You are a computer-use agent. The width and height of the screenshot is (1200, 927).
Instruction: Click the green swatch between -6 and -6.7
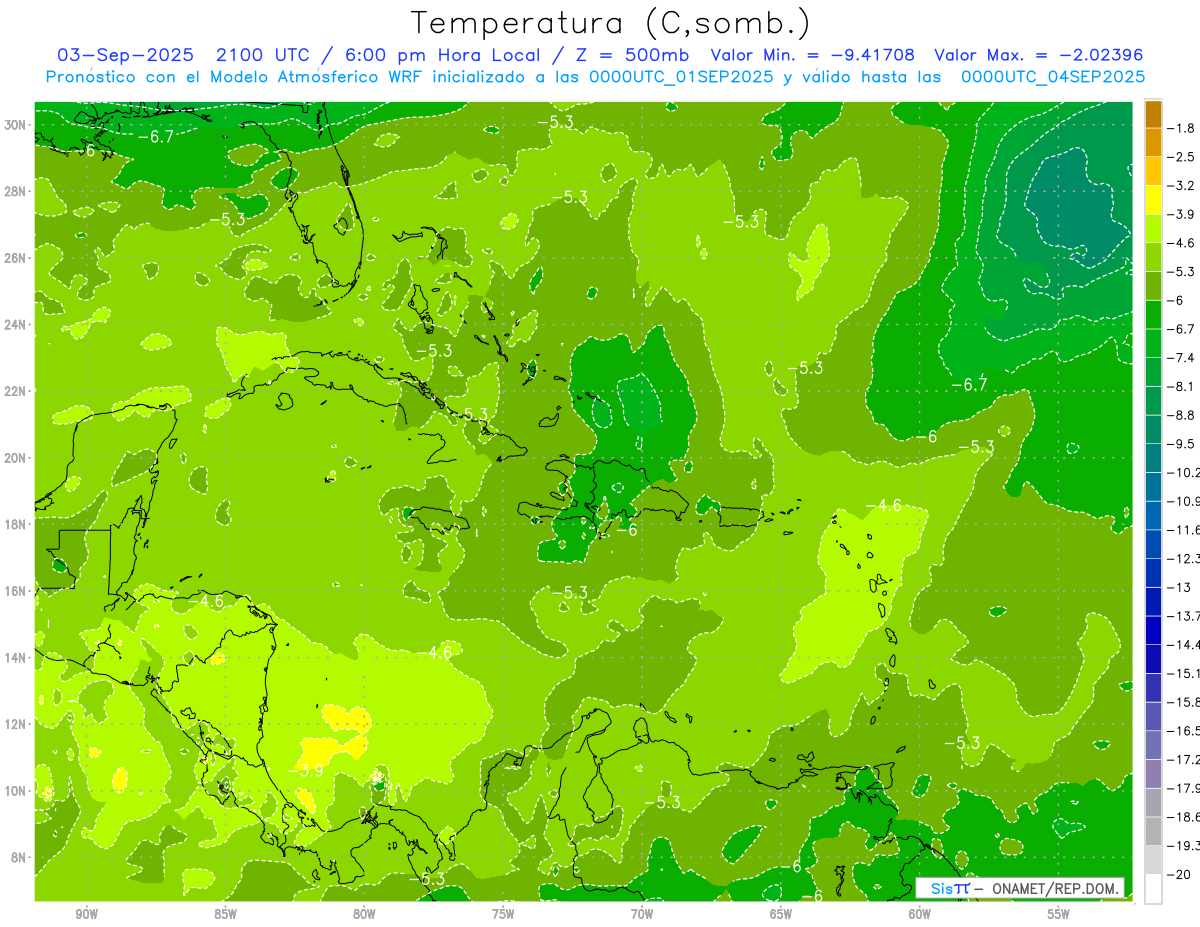pos(1153,315)
